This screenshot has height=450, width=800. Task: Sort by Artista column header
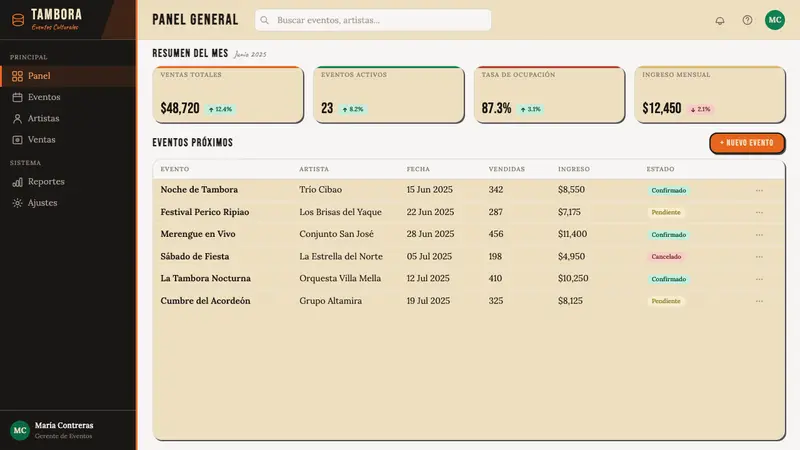click(x=314, y=169)
